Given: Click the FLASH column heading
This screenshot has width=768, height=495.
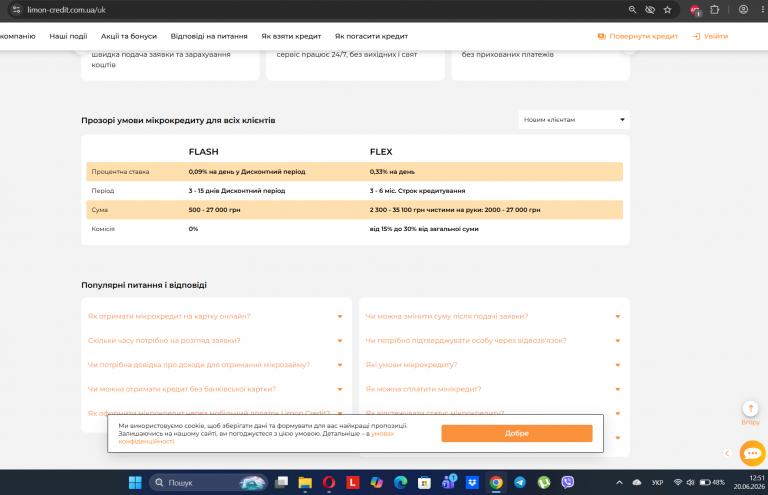Looking at the screenshot, I should tap(203, 152).
